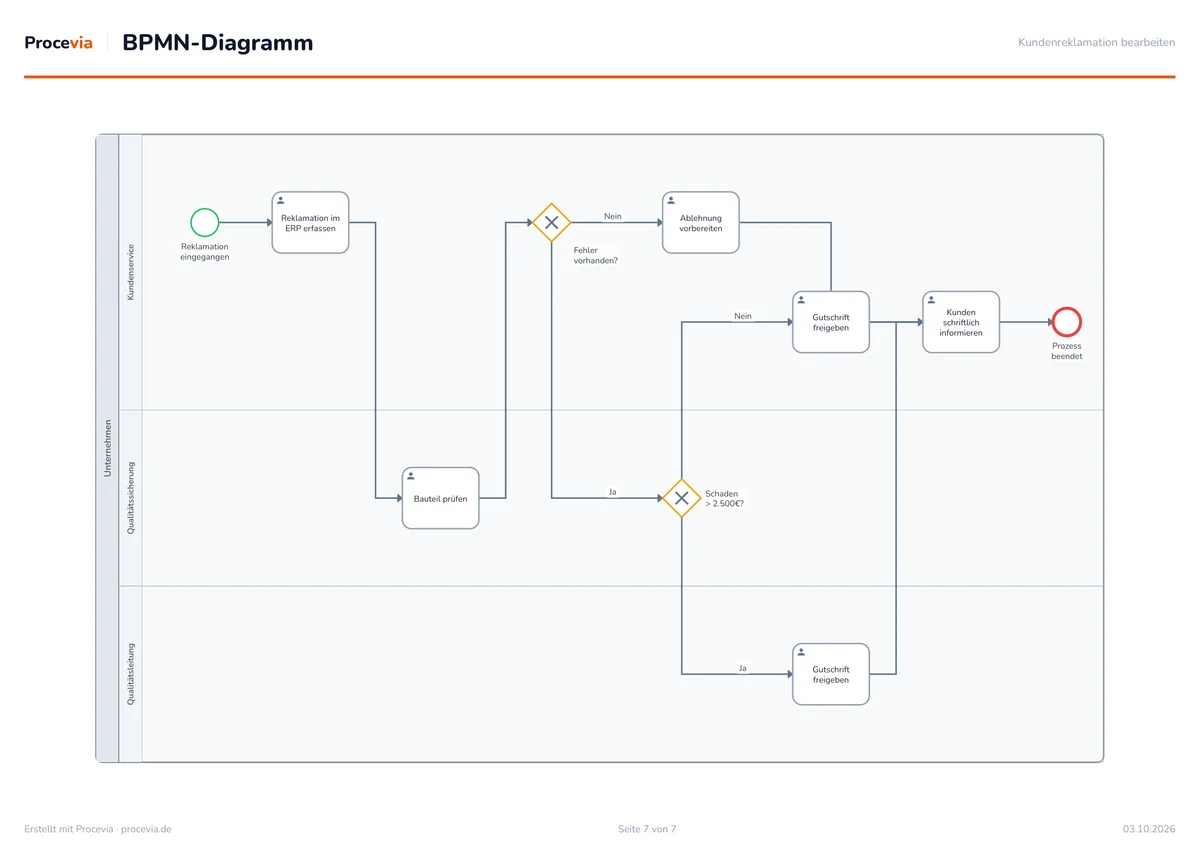This screenshot has height=848, width=1200.
Task: Click the 'Kundenreklamation bearbeiten' header text
Action: 1097,43
